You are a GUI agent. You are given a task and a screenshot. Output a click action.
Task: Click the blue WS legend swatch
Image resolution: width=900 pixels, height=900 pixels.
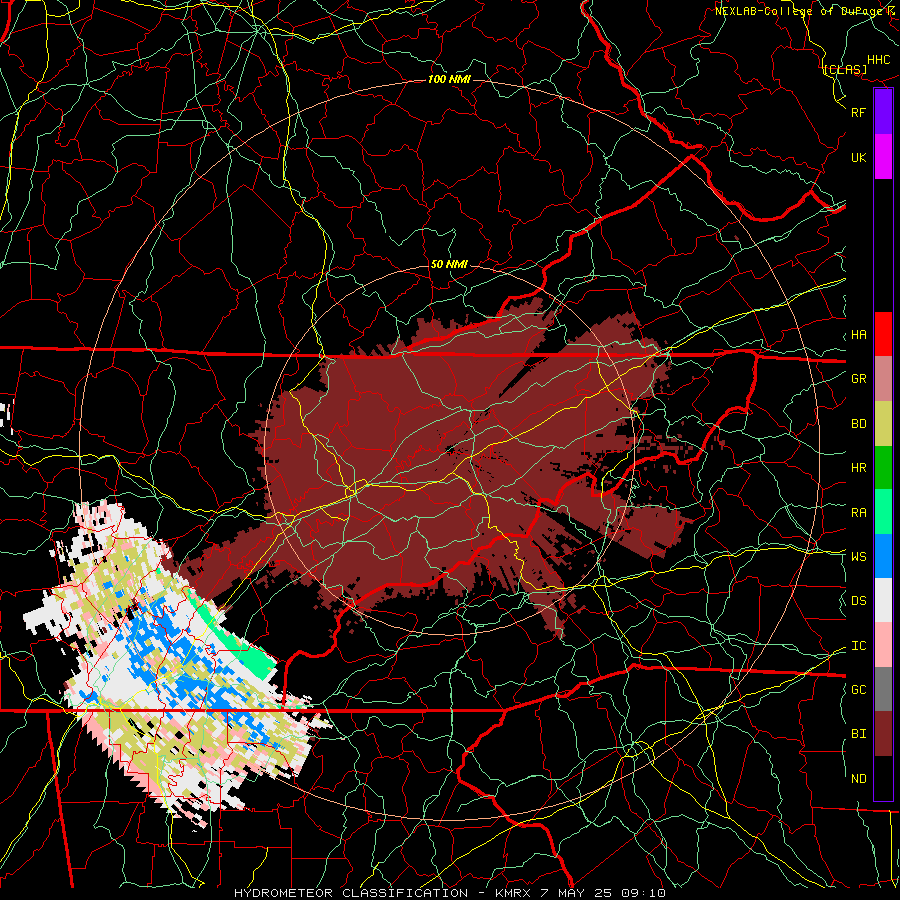click(883, 556)
